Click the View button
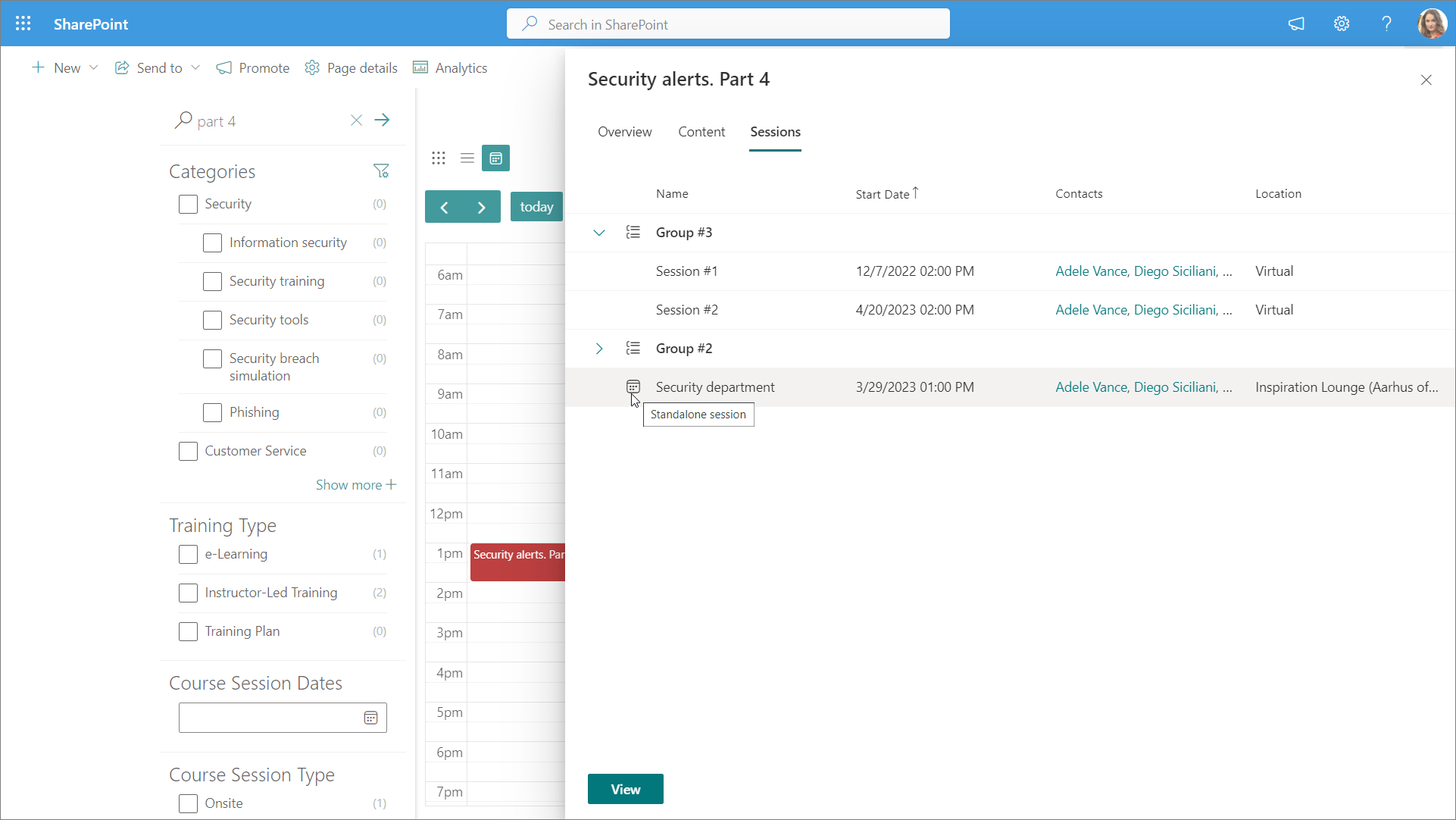Image resolution: width=1456 pixels, height=820 pixels. pos(625,789)
